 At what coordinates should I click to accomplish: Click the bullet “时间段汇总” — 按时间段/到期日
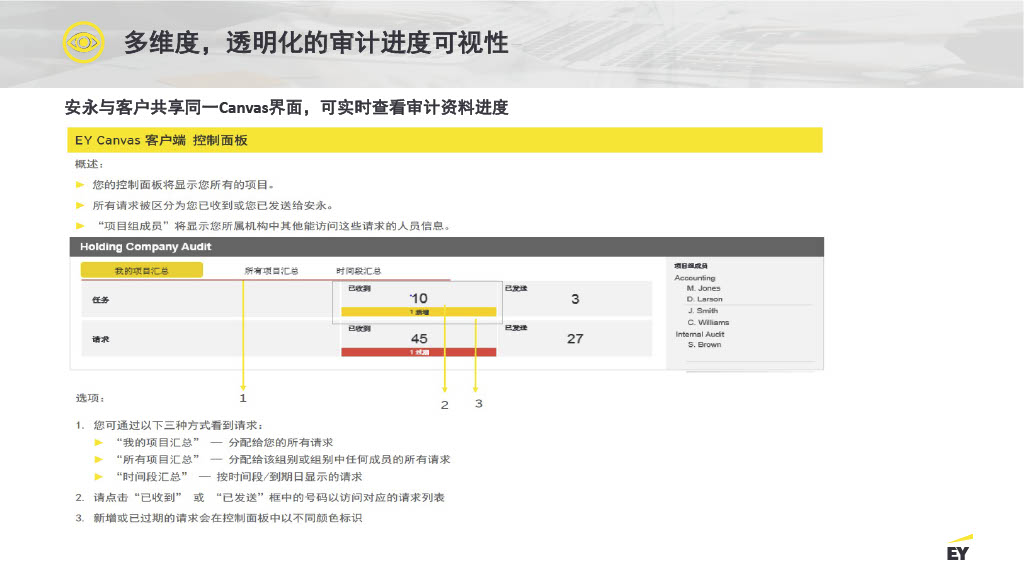coord(238,477)
